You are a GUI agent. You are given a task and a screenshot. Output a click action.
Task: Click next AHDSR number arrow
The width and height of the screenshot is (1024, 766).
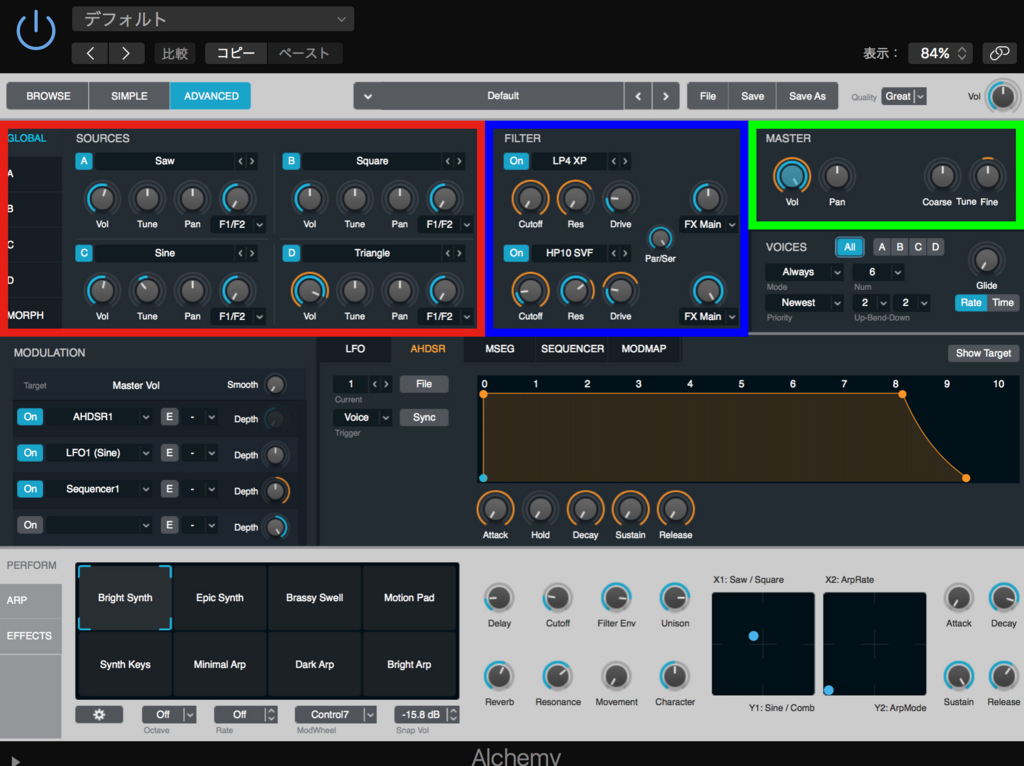pos(386,384)
